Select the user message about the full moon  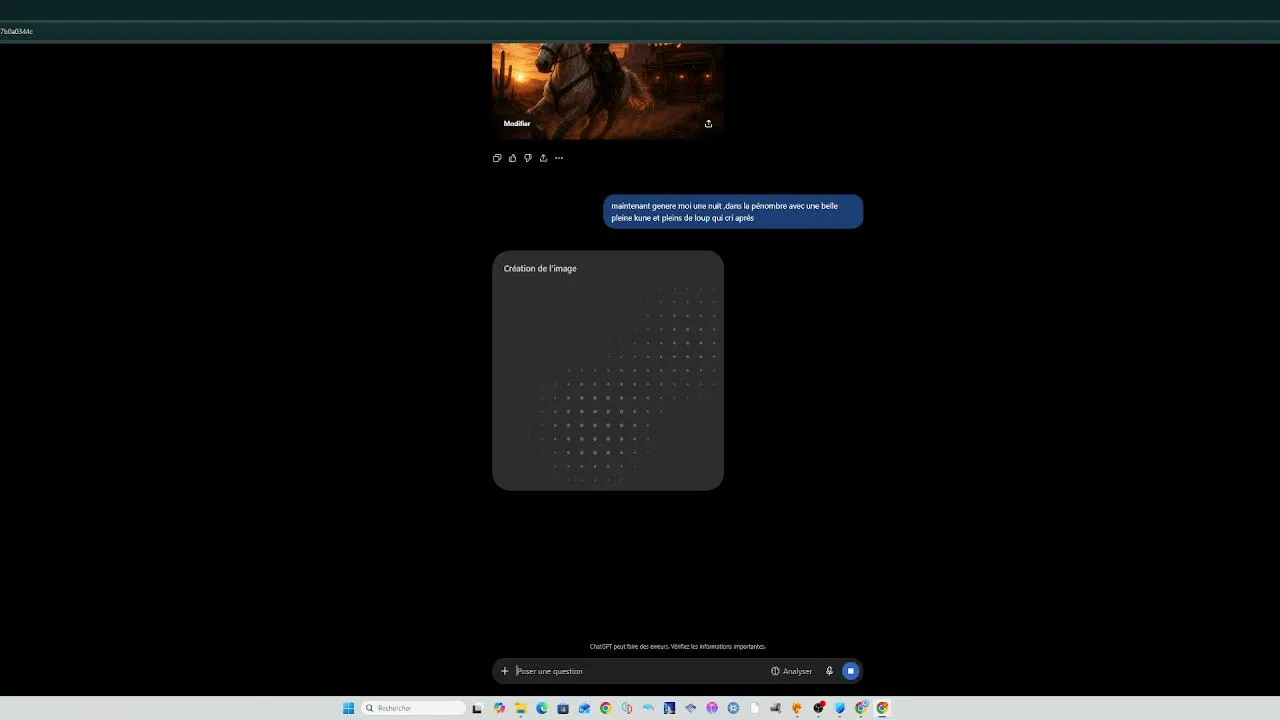coord(733,212)
